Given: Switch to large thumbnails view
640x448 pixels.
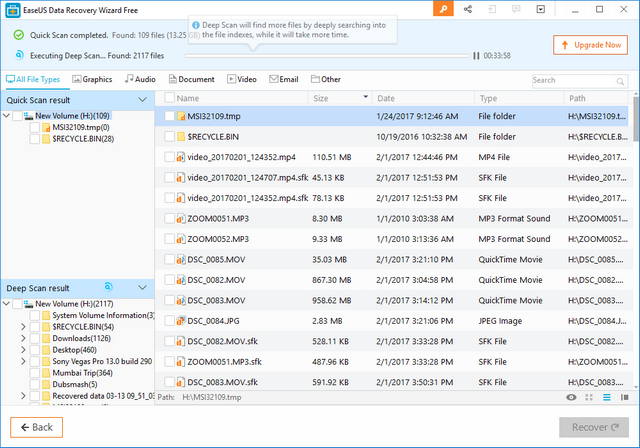Looking at the screenshot, I should (x=589, y=397).
